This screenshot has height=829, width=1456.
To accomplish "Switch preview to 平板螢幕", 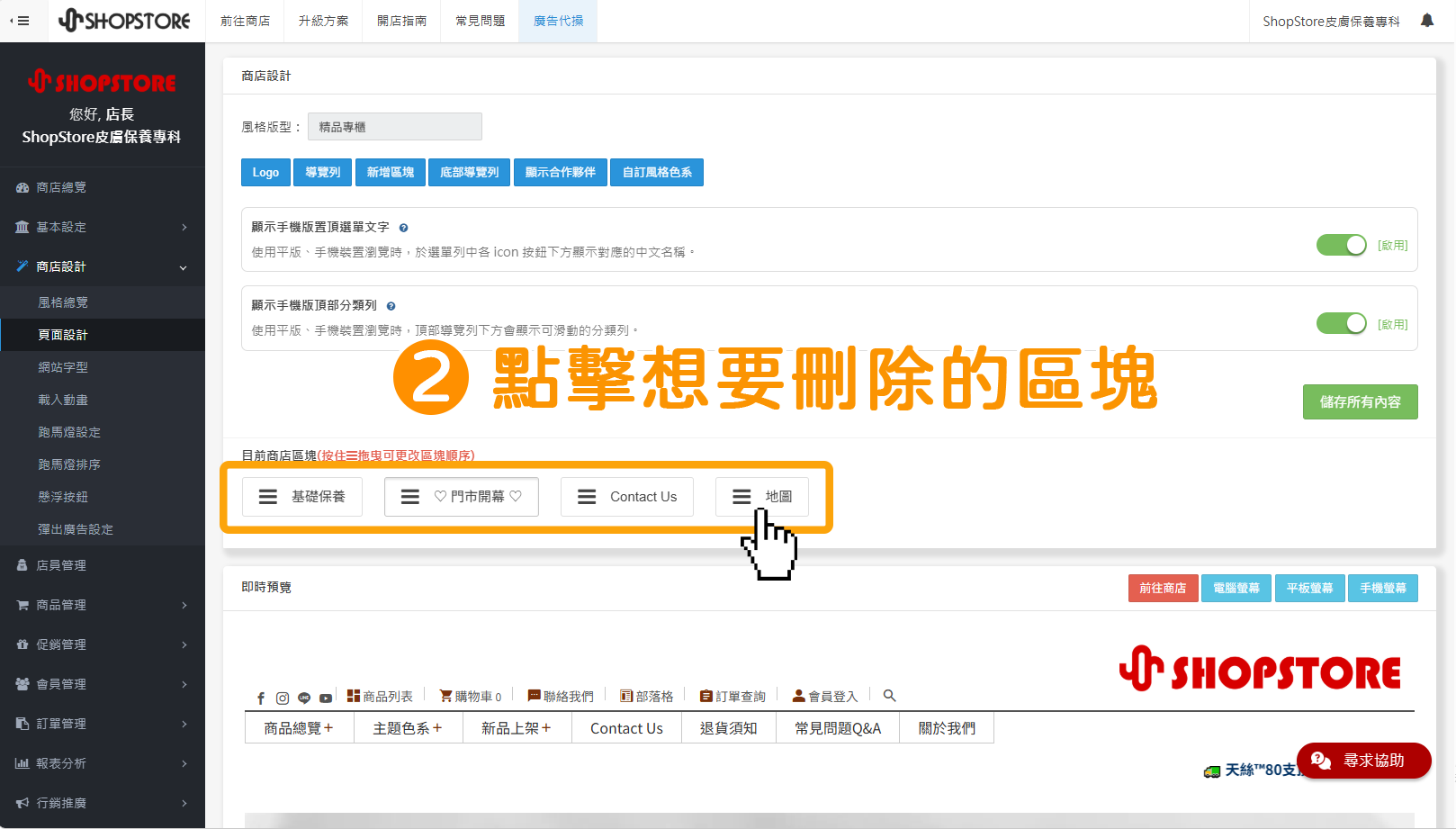I will [x=1309, y=588].
